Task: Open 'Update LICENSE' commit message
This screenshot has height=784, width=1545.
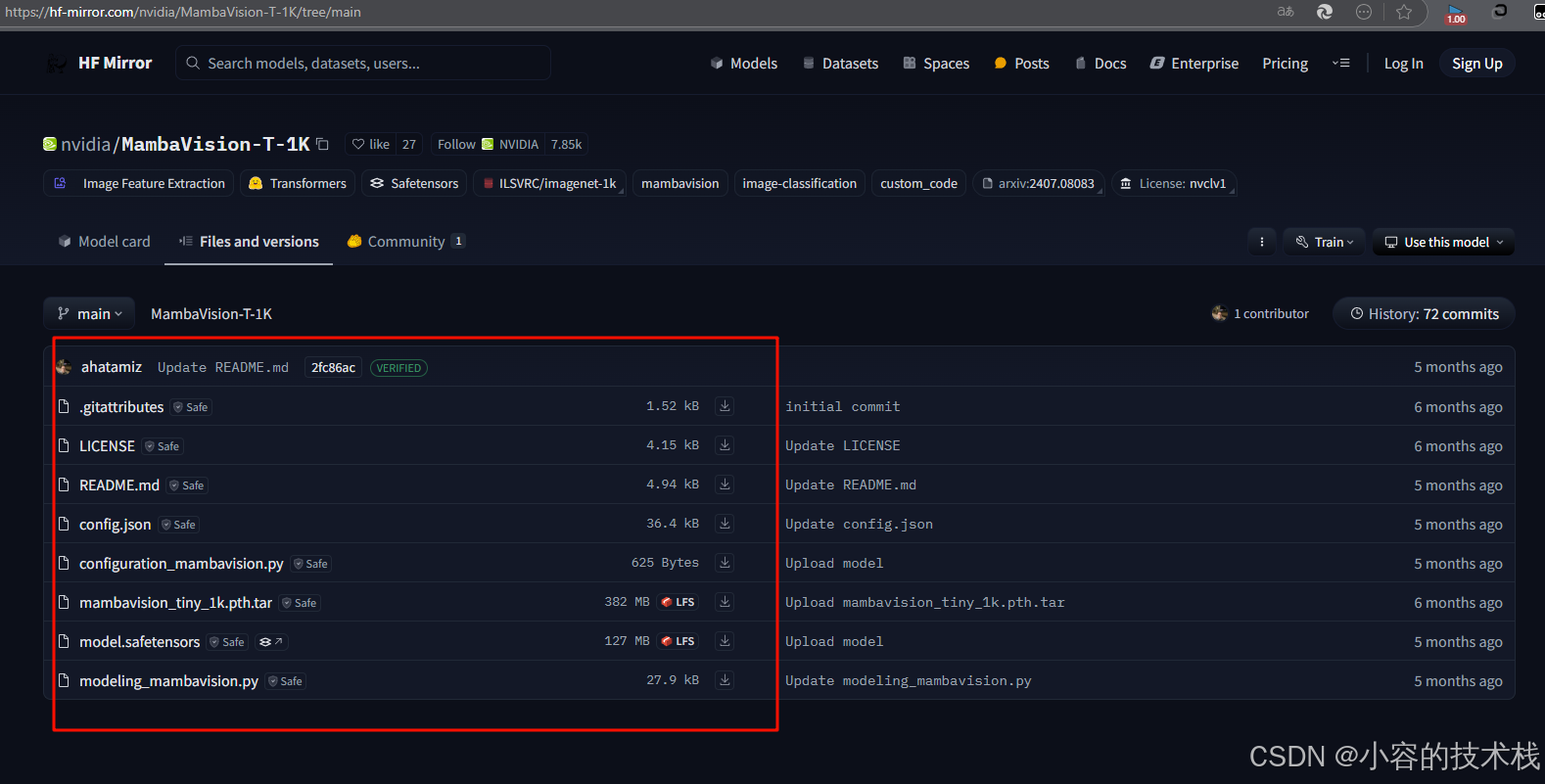Action: coord(842,445)
